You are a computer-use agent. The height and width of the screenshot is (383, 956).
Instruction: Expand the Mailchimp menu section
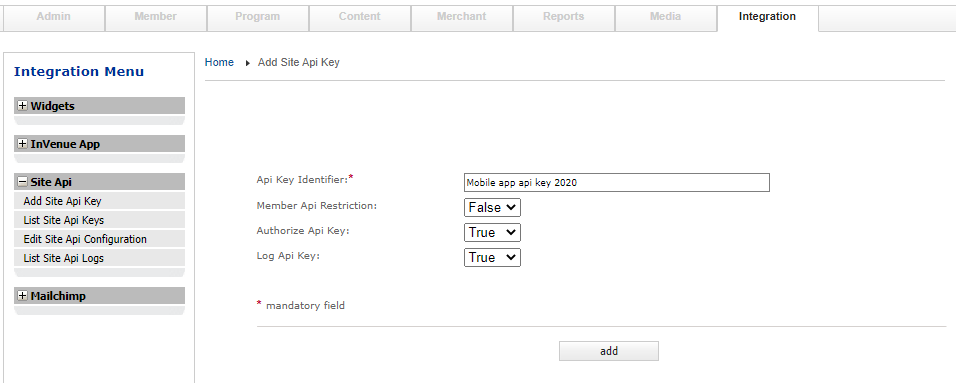23,296
